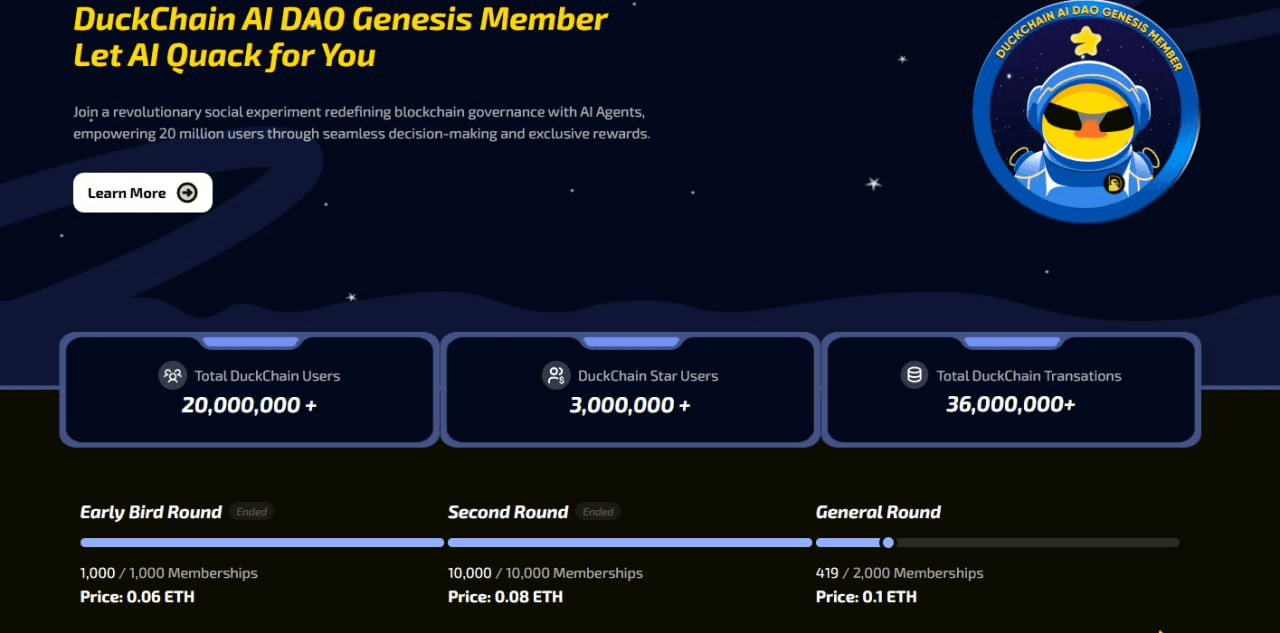
Task: Click the 3,000,000 + star users card
Action: point(630,390)
